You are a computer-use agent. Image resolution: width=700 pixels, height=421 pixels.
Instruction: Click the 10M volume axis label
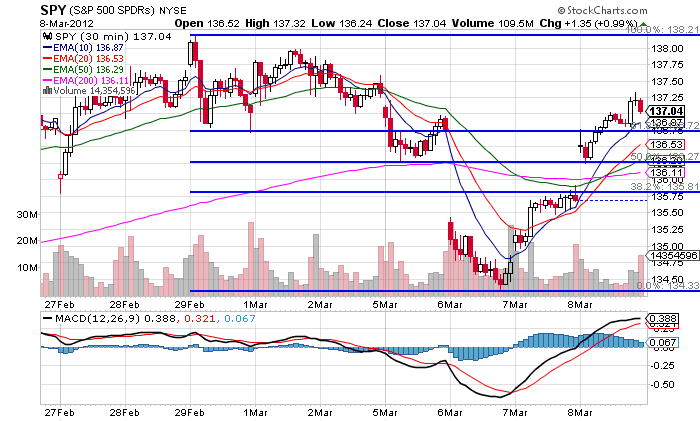(28, 267)
